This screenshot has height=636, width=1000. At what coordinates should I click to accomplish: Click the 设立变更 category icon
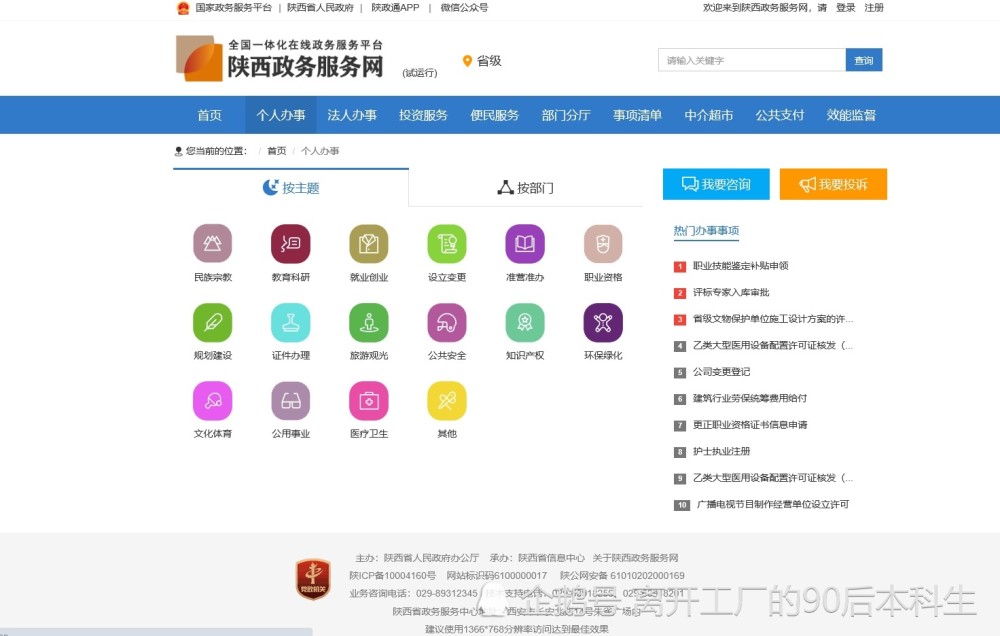point(447,243)
